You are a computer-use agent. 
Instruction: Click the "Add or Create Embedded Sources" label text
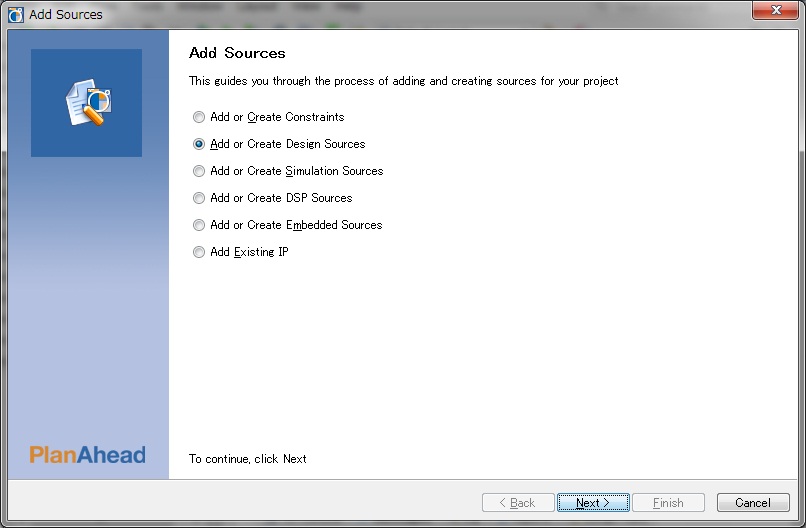click(x=296, y=225)
